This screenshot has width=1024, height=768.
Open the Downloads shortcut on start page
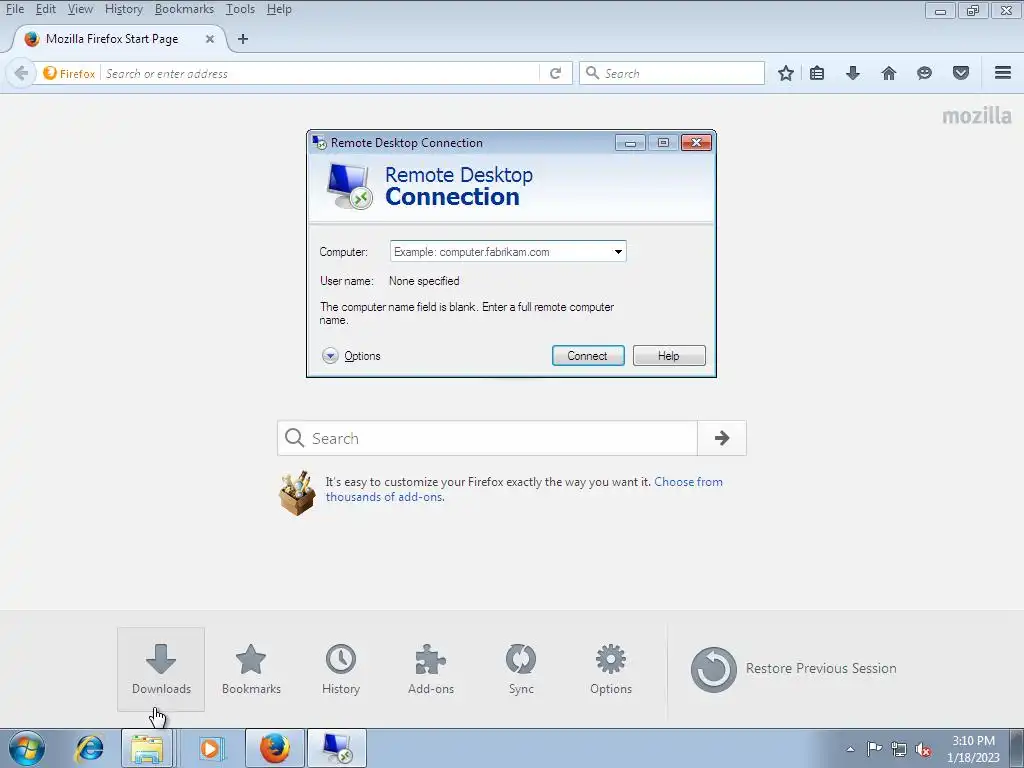[161, 669]
